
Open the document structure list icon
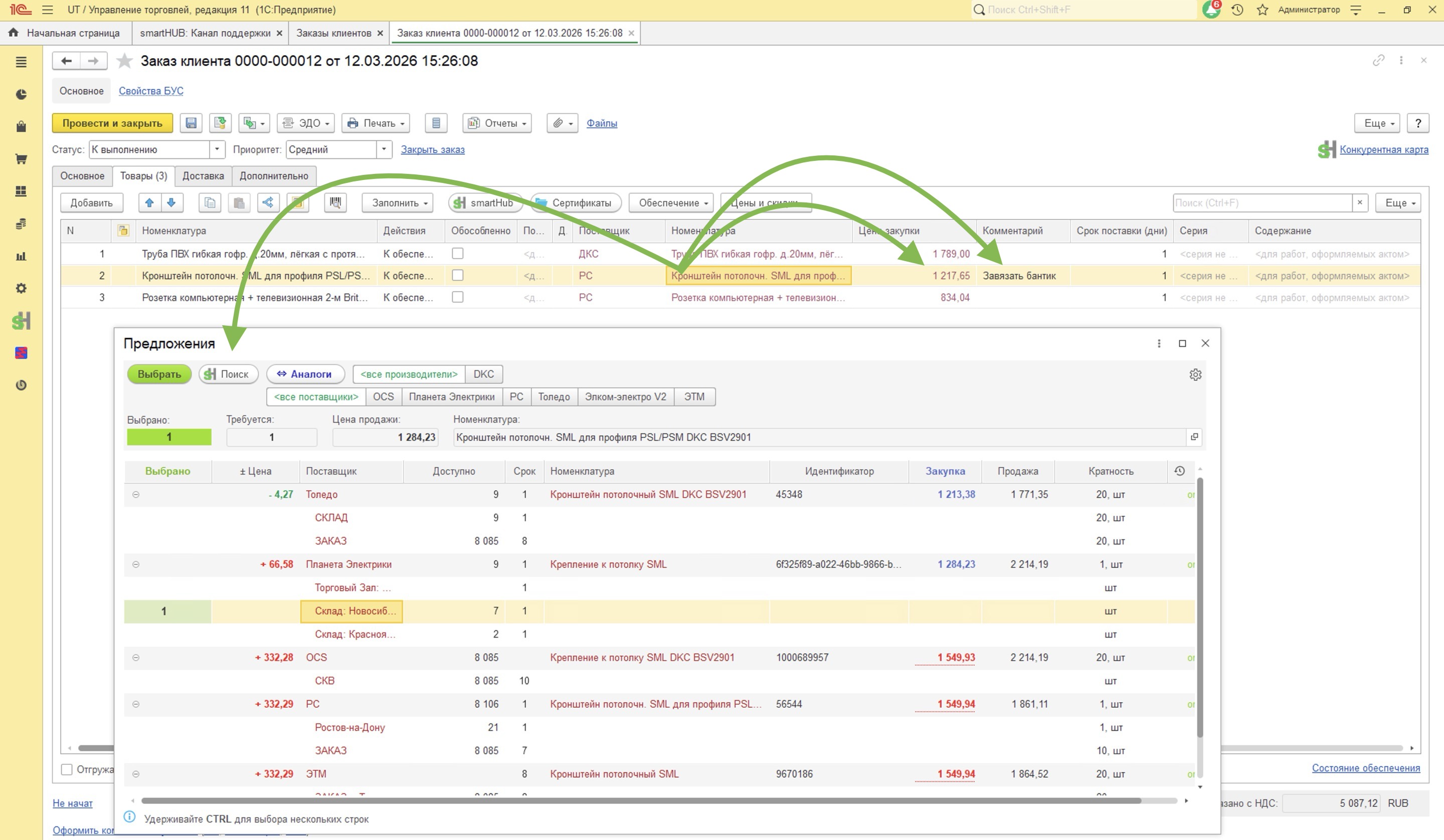tap(436, 123)
